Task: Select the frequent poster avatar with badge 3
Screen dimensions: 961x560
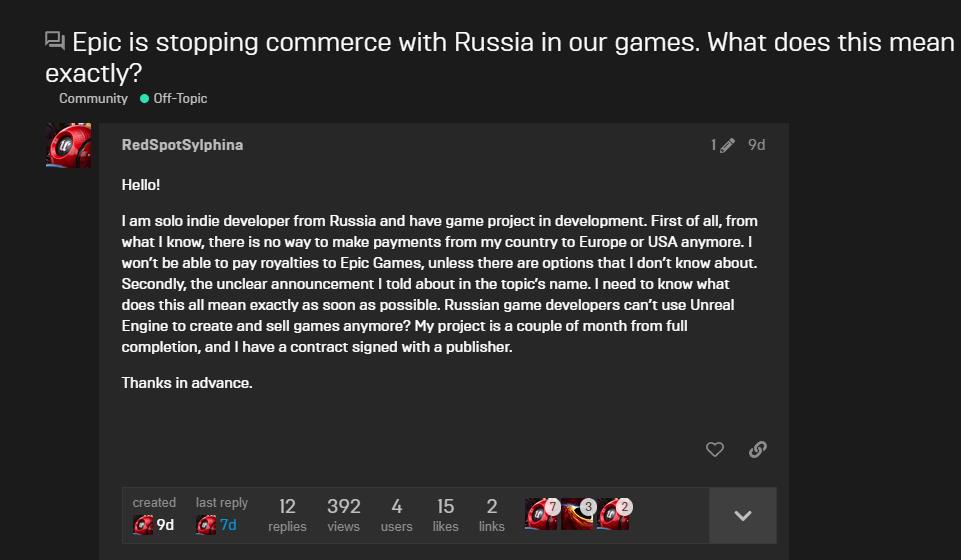Action: click(x=576, y=514)
